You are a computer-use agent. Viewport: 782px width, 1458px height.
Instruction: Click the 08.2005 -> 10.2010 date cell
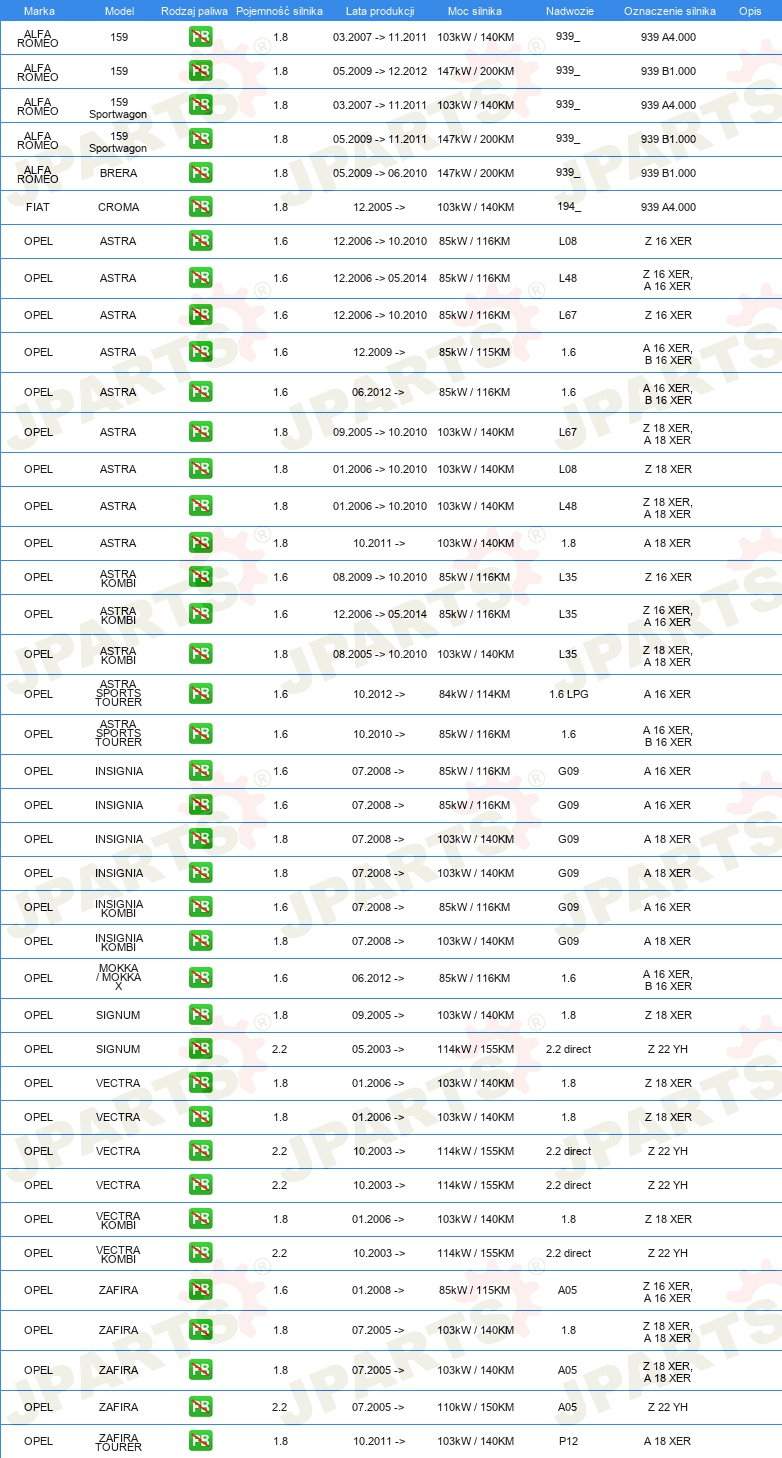point(380,654)
